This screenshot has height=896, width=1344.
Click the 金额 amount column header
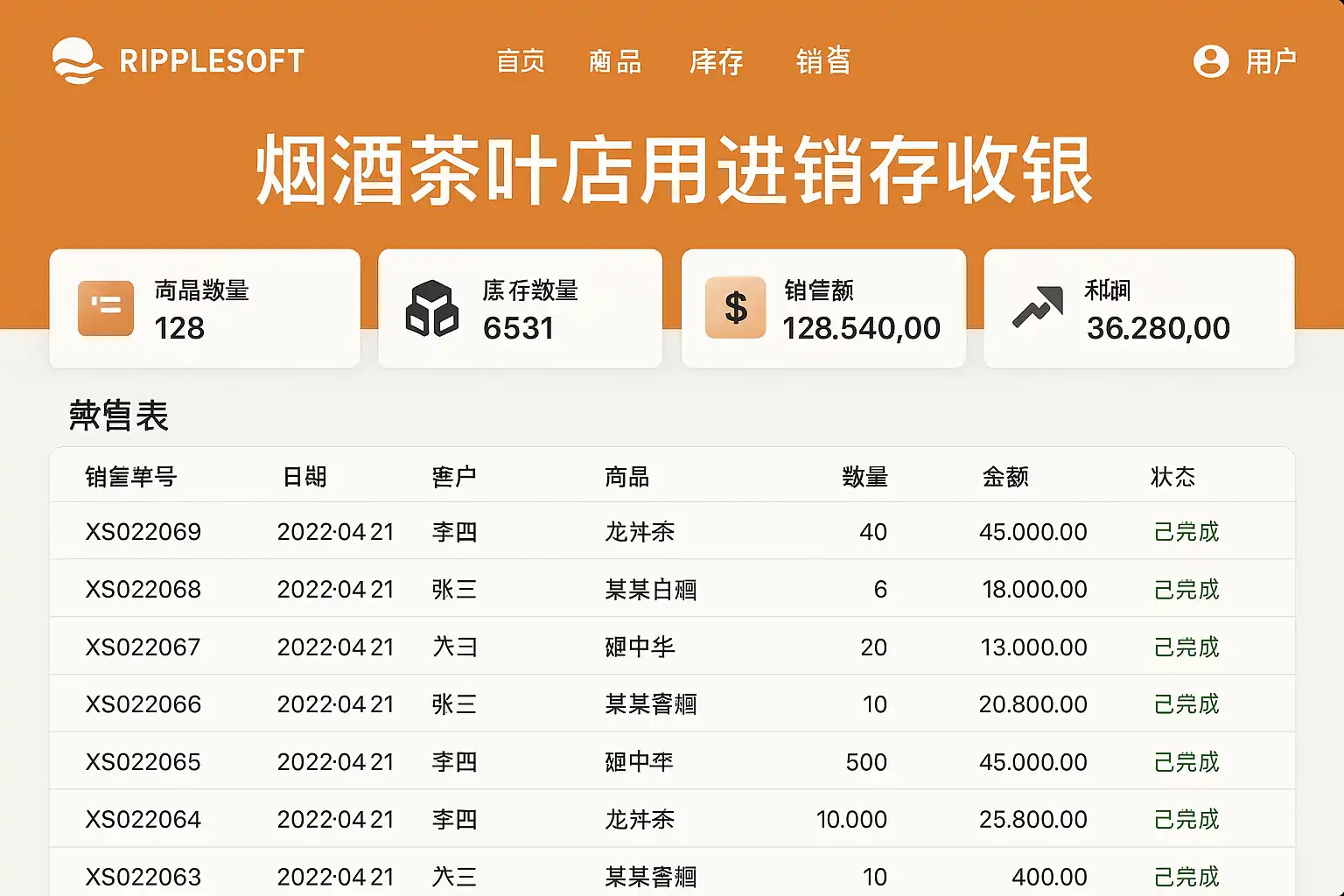1005,477
